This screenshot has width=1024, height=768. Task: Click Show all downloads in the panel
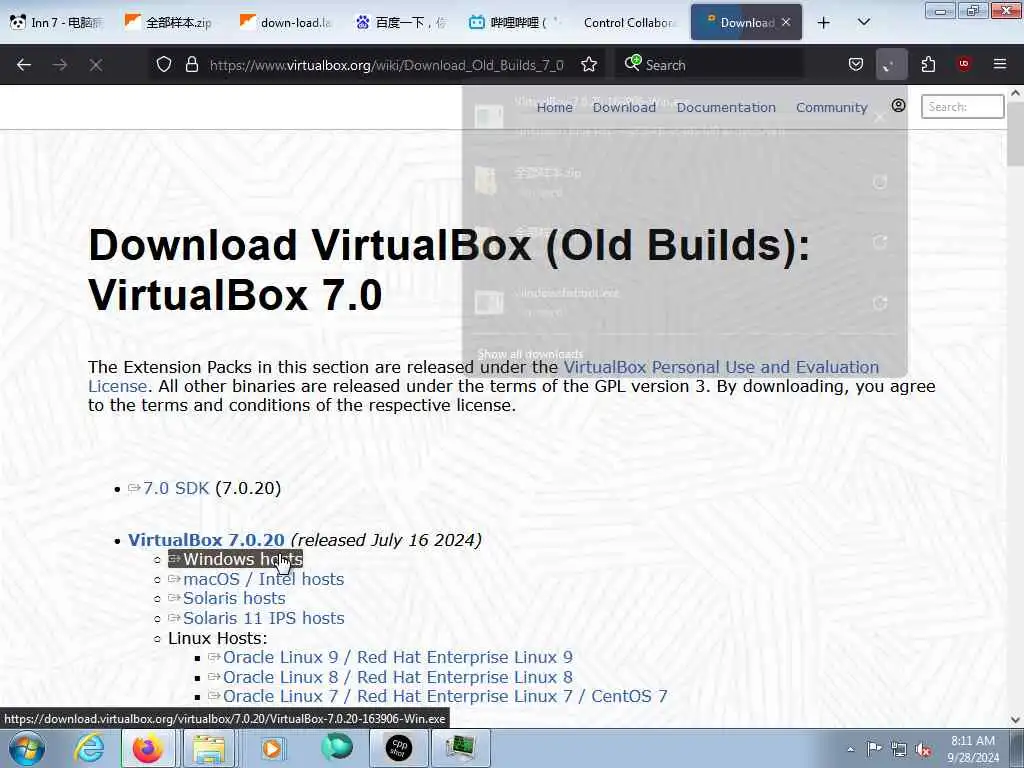tap(530, 355)
